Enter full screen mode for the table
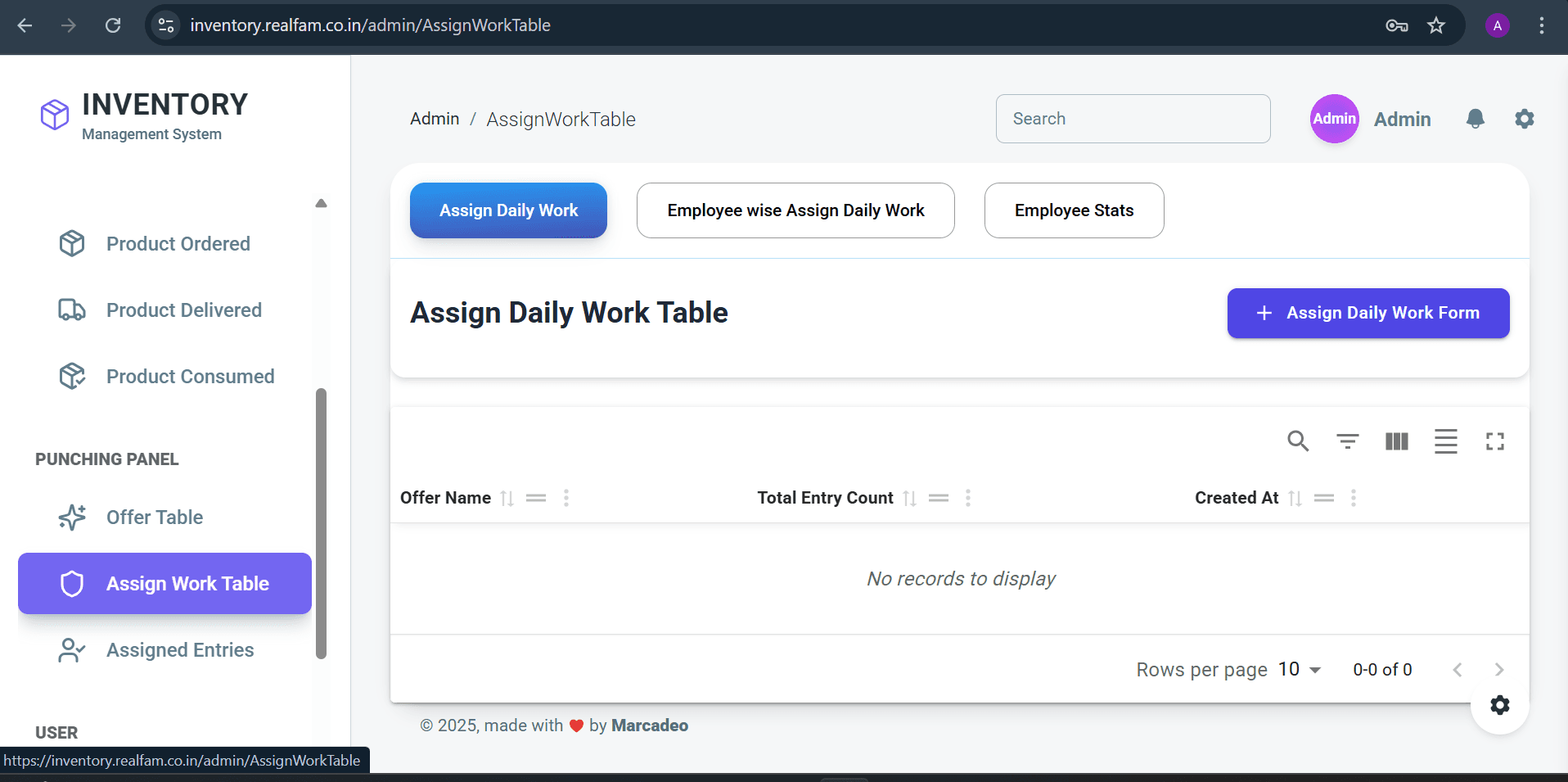The width and height of the screenshot is (1568, 782). [1495, 441]
